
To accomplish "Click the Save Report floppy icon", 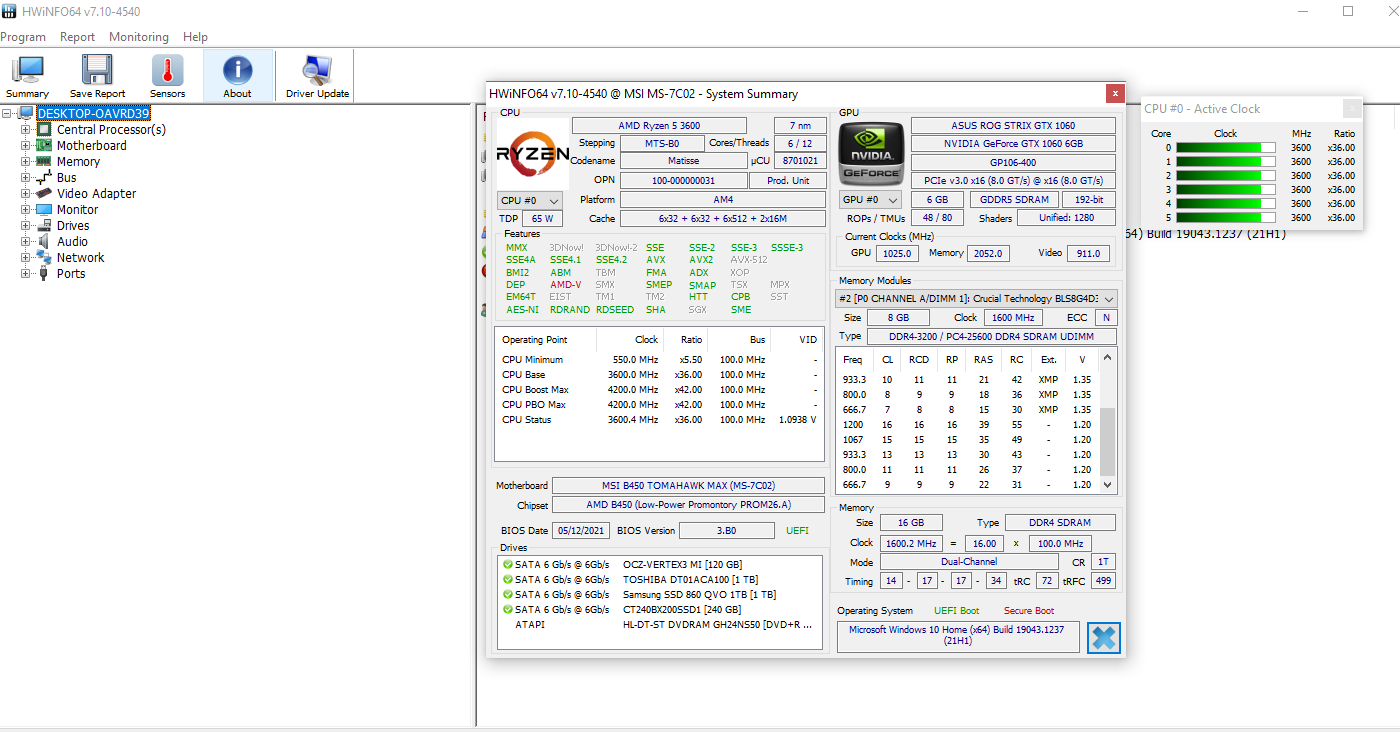I will pyautogui.click(x=97, y=70).
